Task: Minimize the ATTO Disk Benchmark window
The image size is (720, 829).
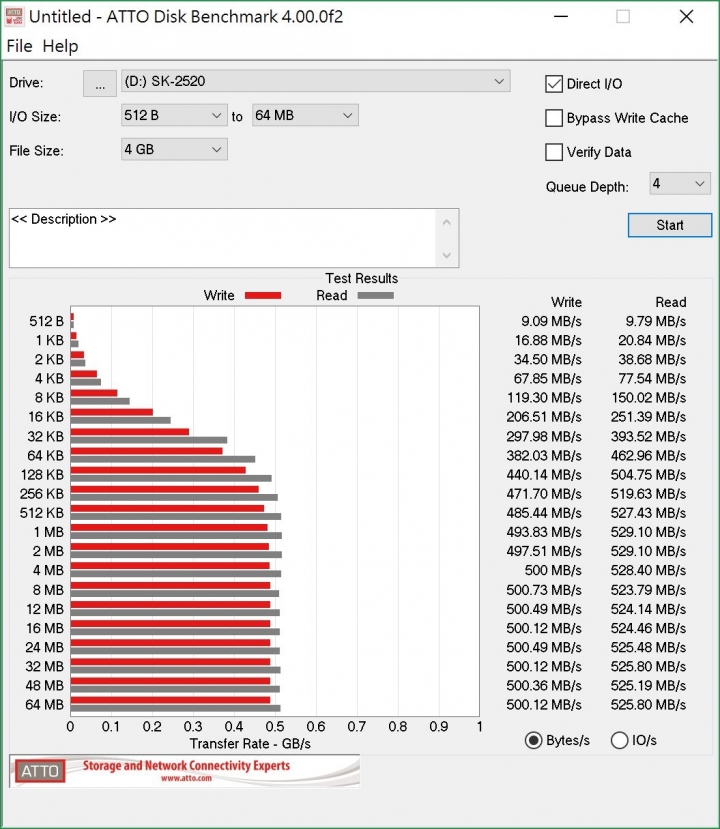Action: pos(561,16)
